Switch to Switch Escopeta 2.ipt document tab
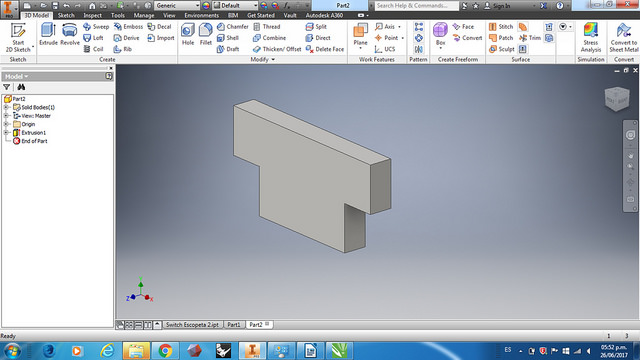 [x=193, y=325]
